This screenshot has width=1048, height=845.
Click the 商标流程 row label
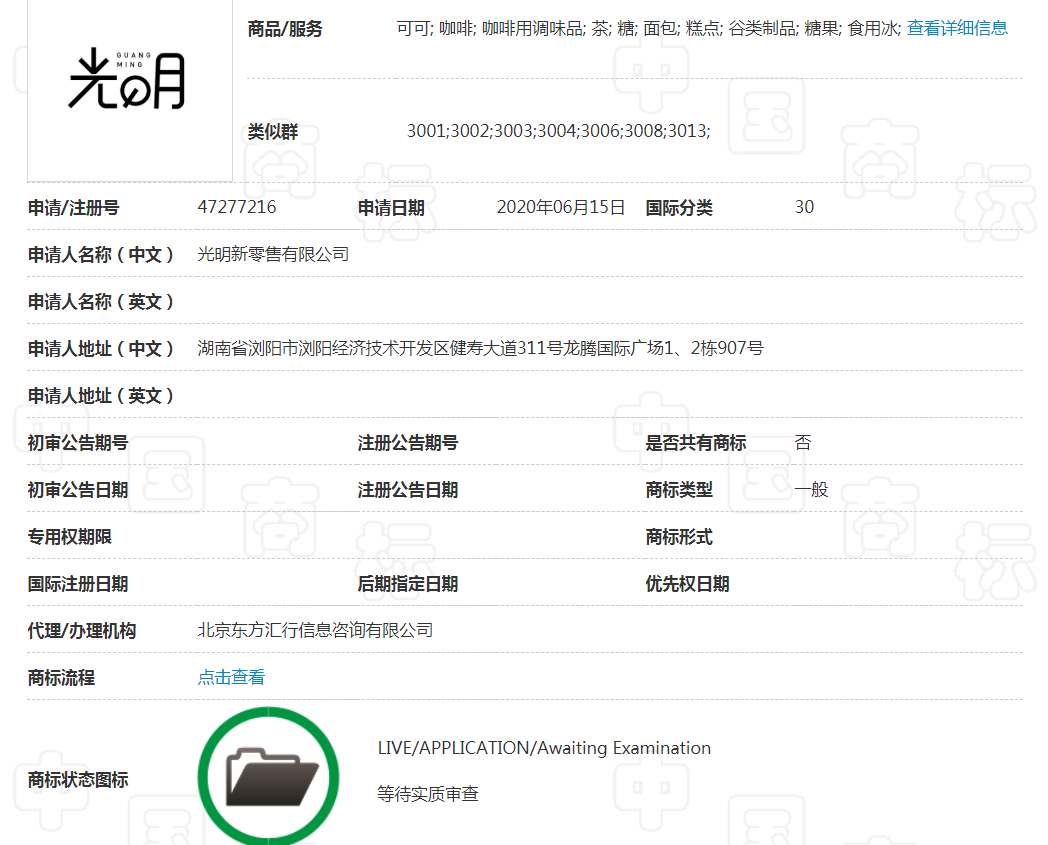pyautogui.click(x=61, y=677)
